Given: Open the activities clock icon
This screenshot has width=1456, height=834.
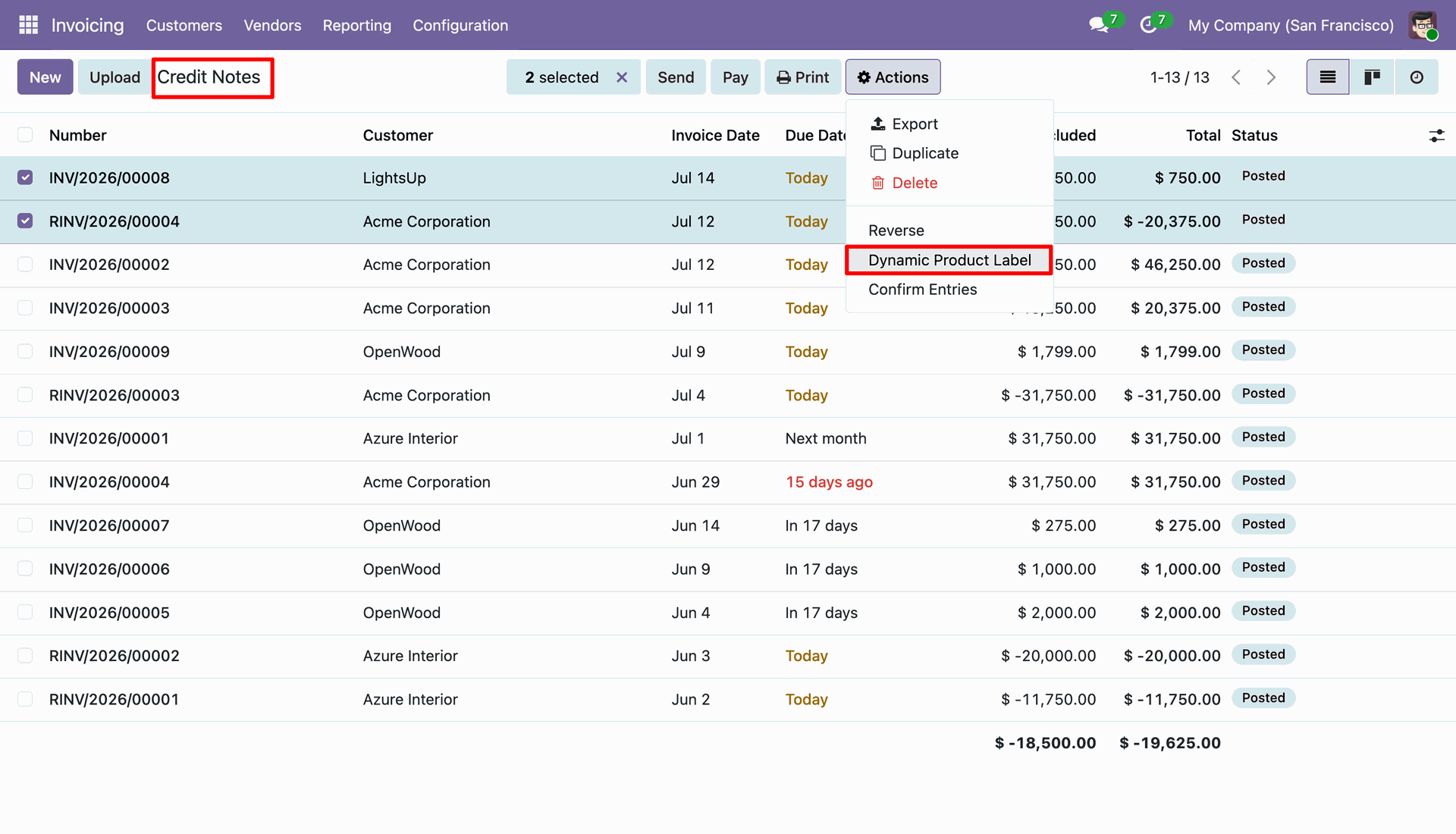Looking at the screenshot, I should click(1148, 25).
